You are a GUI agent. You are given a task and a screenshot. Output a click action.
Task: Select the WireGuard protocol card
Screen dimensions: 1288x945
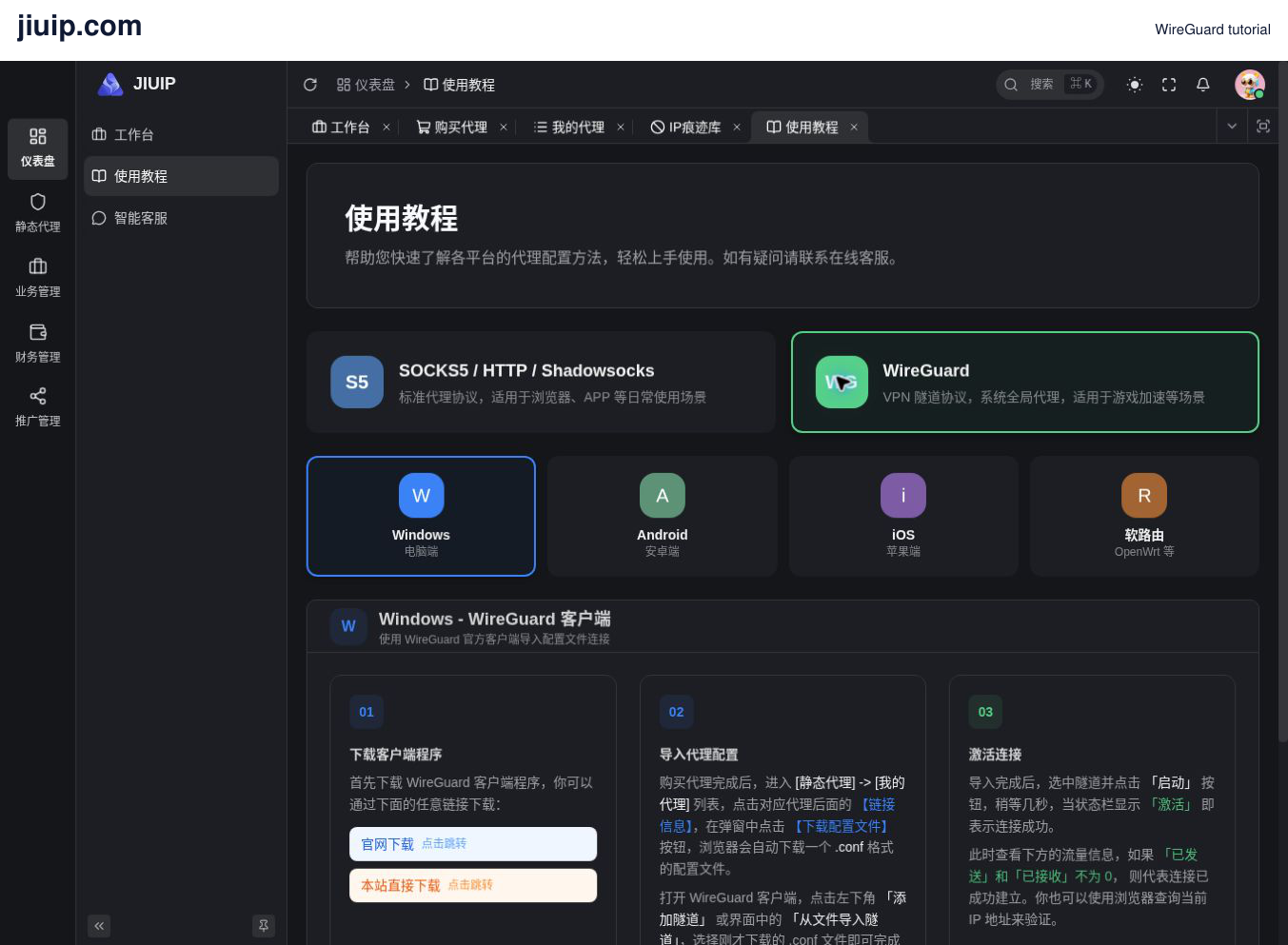coord(1025,382)
